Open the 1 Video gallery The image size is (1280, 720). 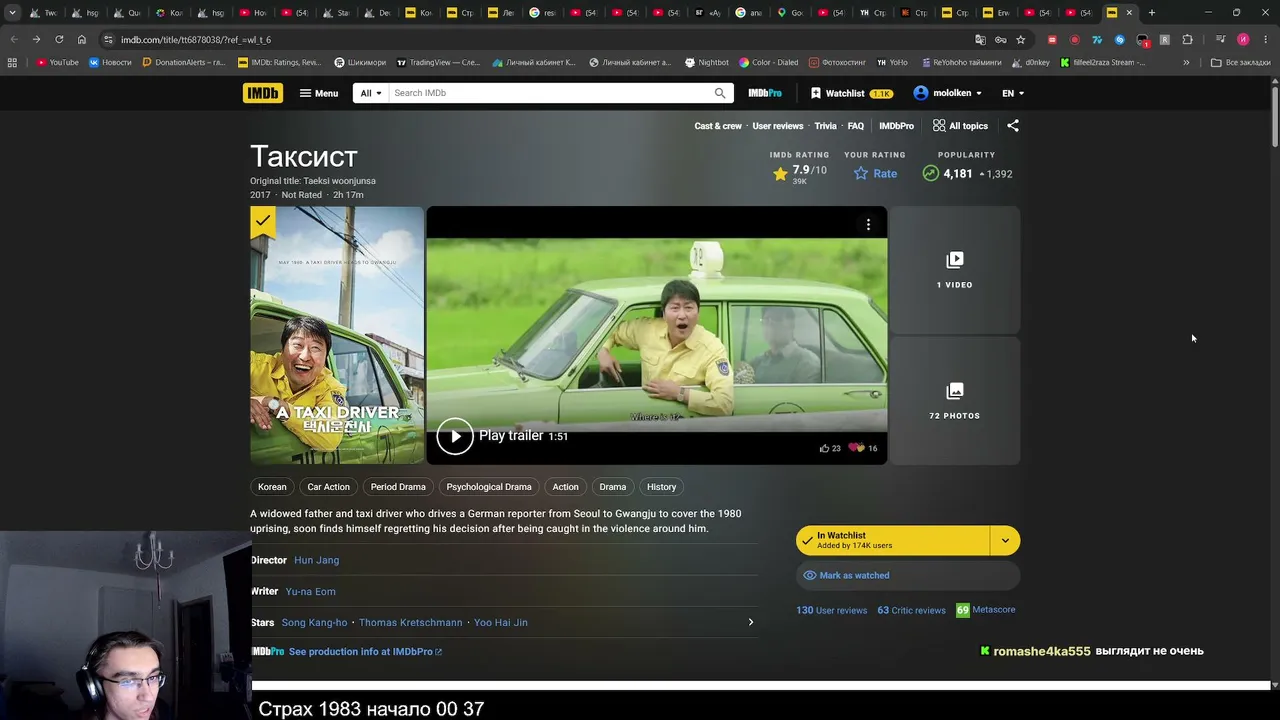pos(955,270)
